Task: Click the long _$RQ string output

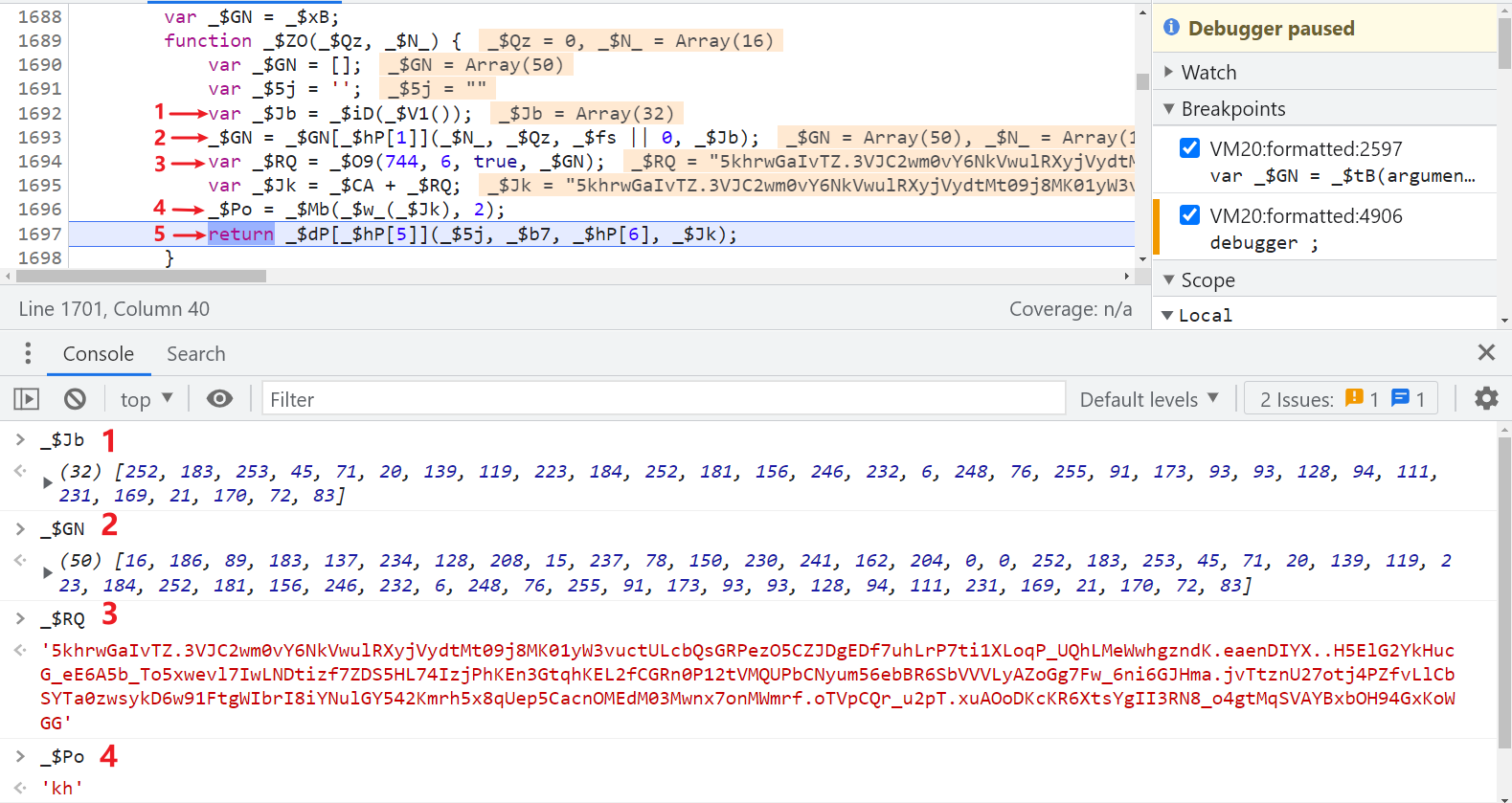Action: (747, 686)
